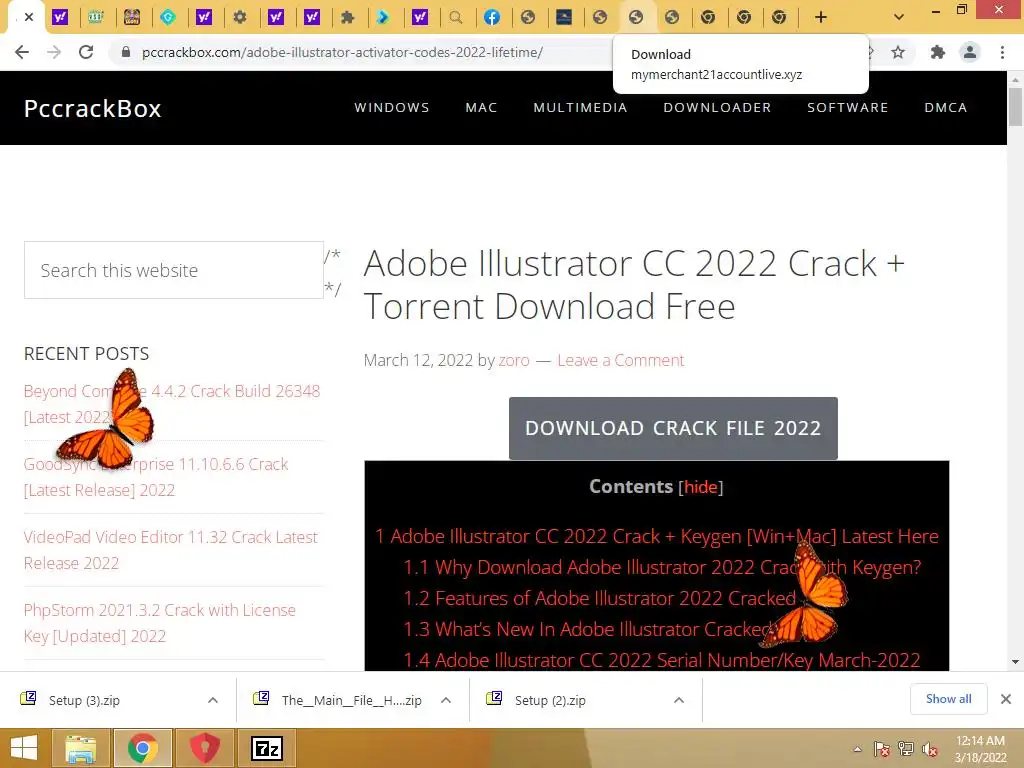Open Chrome's three-dot menu
This screenshot has width=1024, height=768.
tap(1002, 52)
